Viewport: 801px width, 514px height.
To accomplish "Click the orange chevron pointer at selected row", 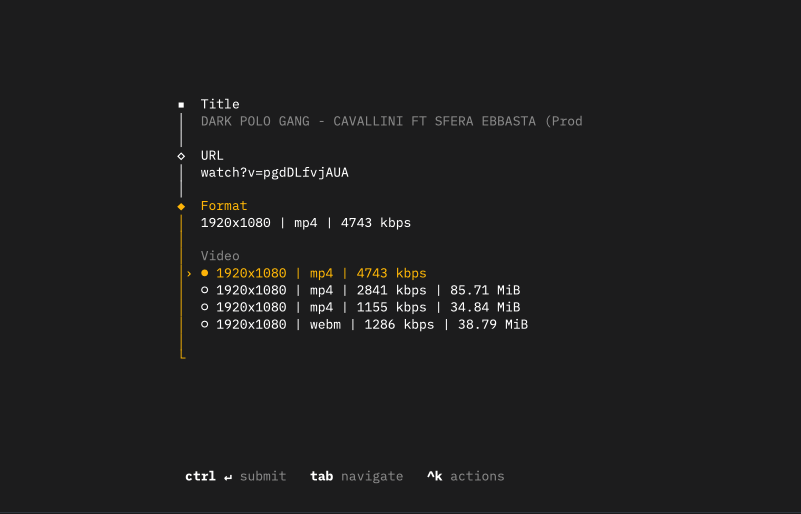I will [189, 274].
